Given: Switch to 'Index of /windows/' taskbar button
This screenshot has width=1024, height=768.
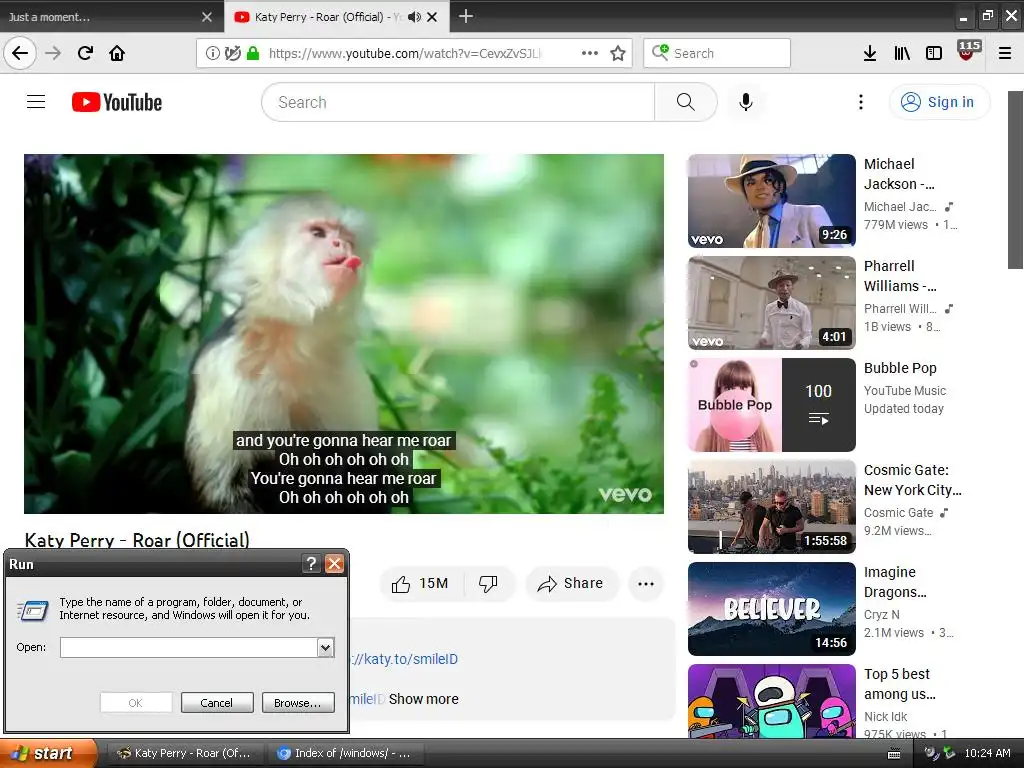Looking at the screenshot, I should pos(345,753).
